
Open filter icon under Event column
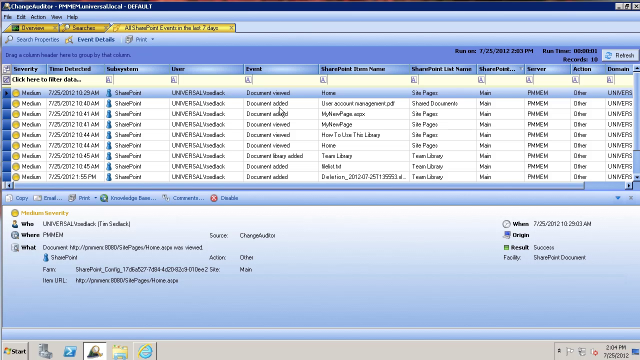248,80
